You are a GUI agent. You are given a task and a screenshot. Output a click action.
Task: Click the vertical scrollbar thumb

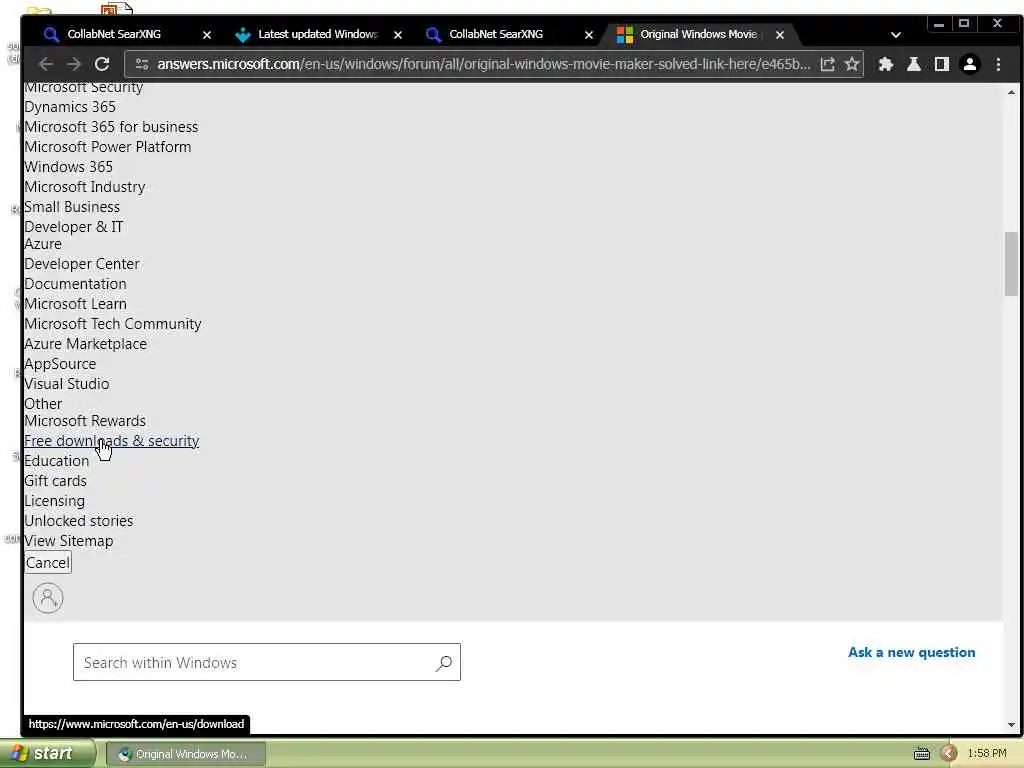pyautogui.click(x=1011, y=263)
